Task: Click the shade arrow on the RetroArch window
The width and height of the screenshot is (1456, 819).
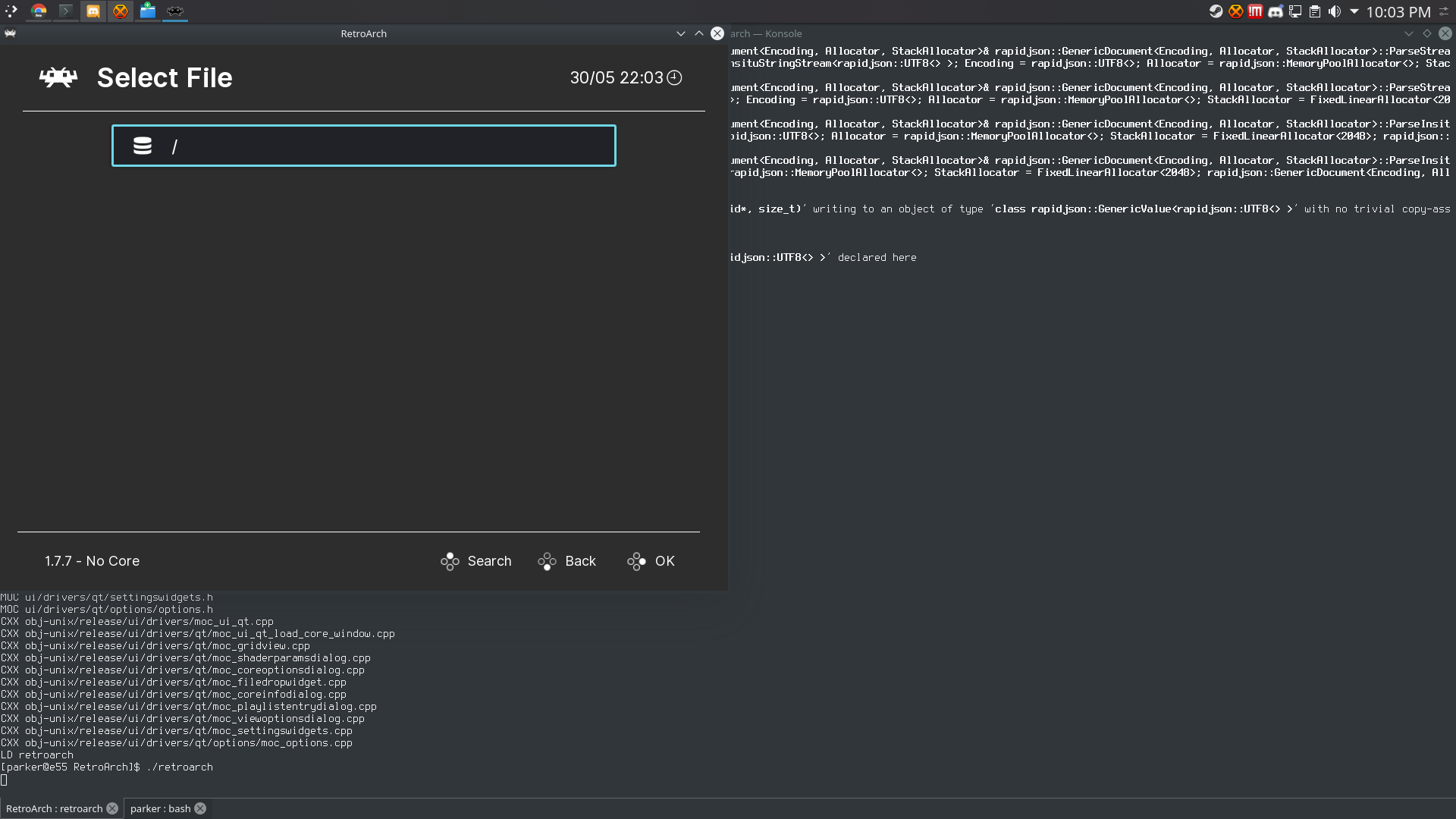Action: coord(698,33)
